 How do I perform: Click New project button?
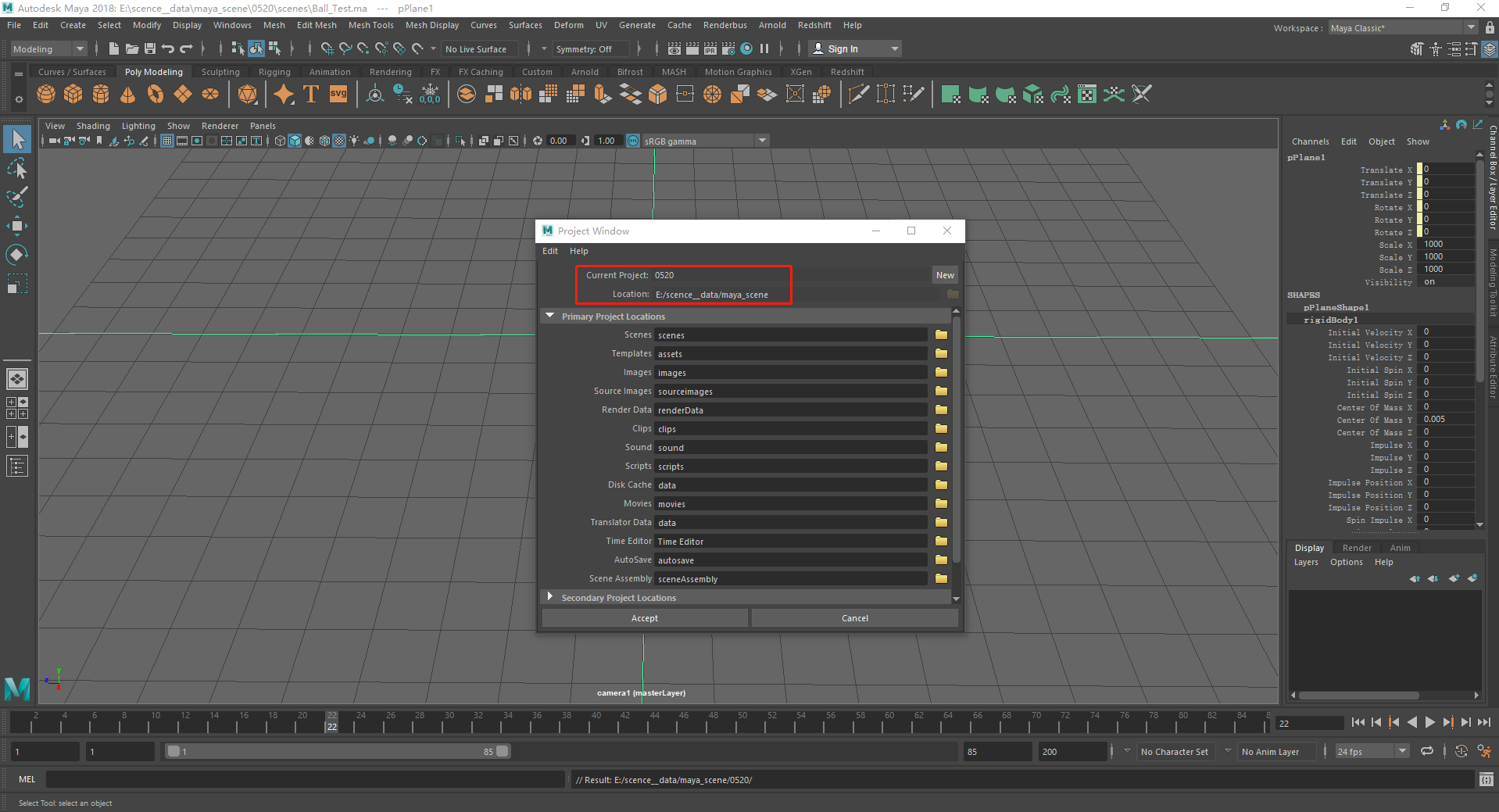coord(945,275)
